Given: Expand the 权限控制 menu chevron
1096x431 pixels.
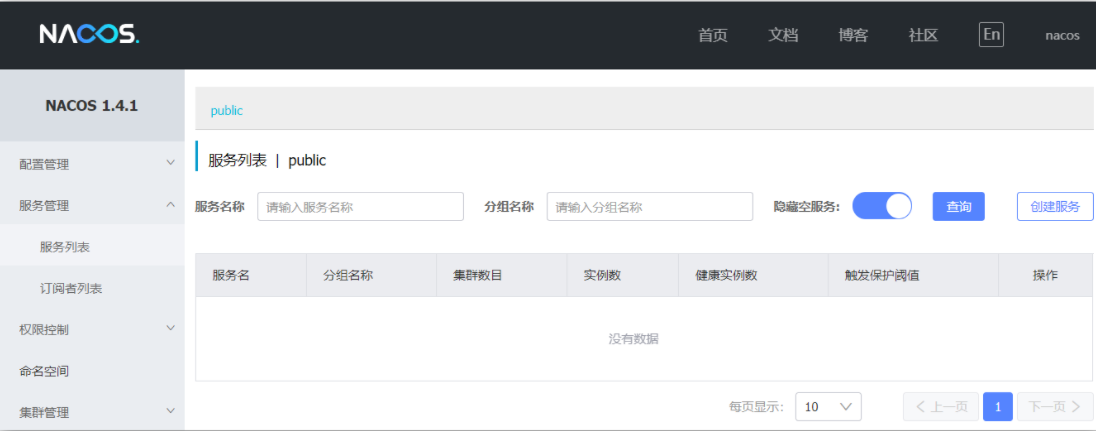Looking at the screenshot, I should pyautogui.click(x=171, y=328).
